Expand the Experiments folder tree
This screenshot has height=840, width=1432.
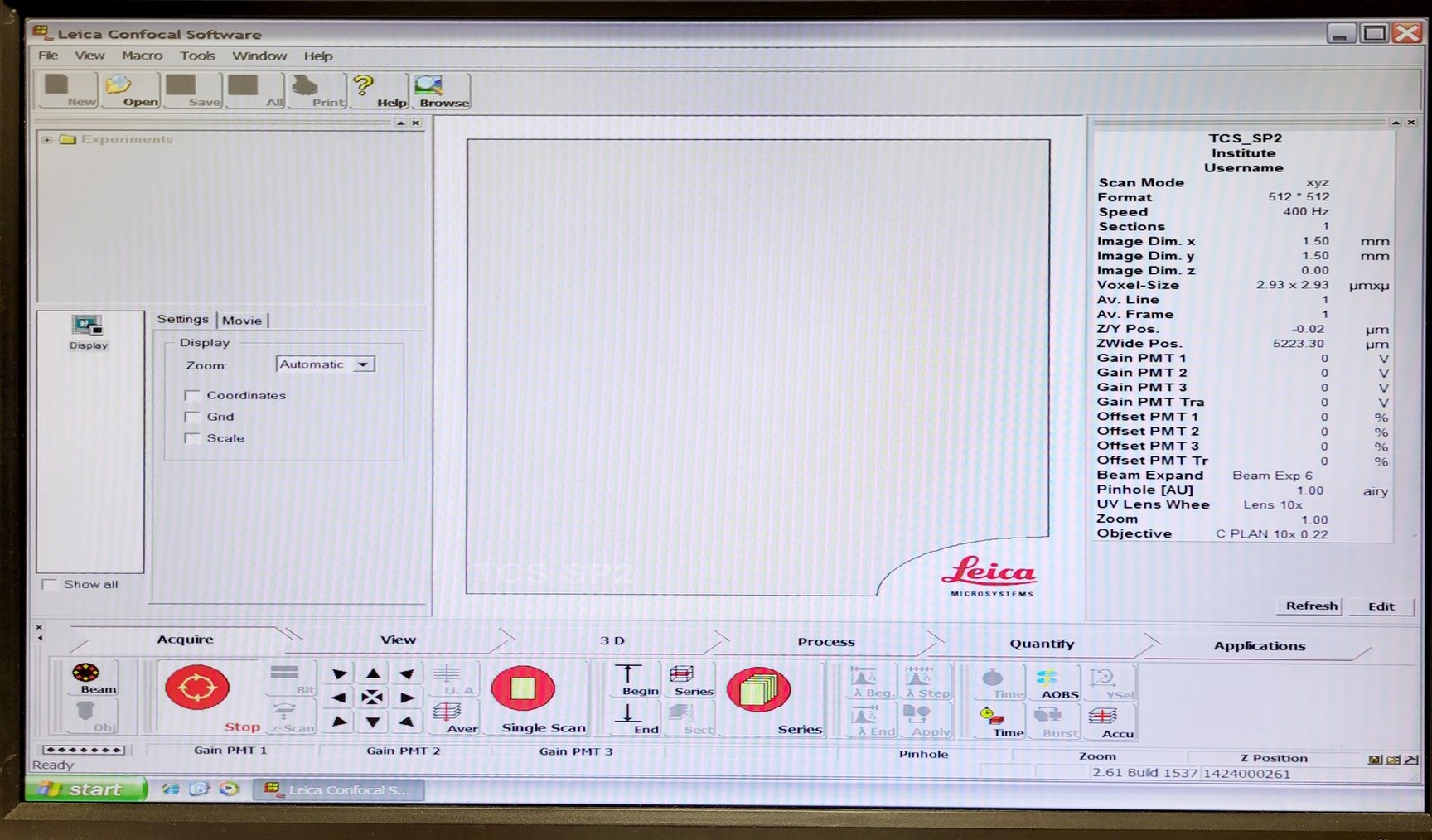click(x=47, y=139)
